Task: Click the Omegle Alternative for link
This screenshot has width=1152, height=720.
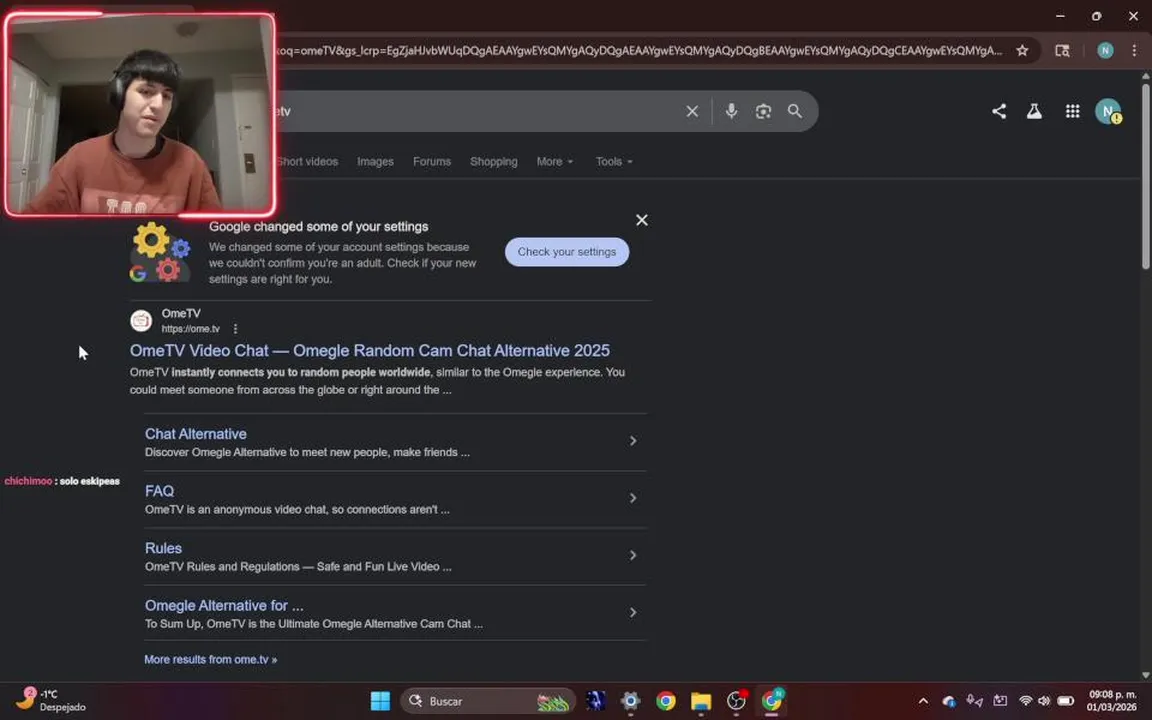Action: point(224,605)
